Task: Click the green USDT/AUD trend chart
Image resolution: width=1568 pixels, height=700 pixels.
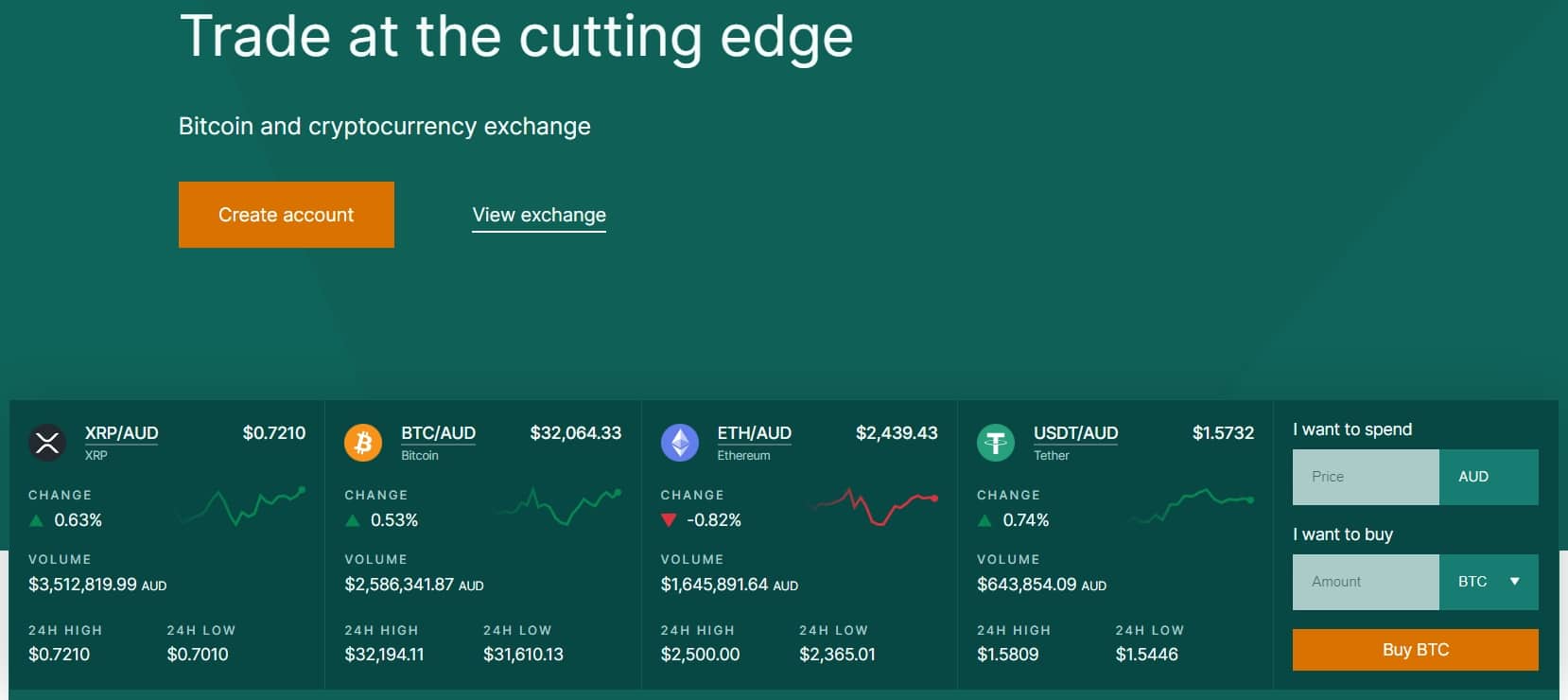Action: (1191, 507)
